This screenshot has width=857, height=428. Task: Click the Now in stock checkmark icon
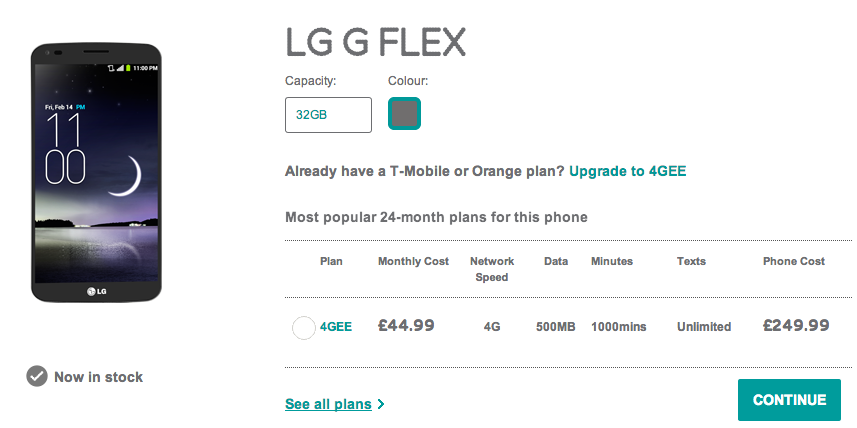pyautogui.click(x=37, y=377)
